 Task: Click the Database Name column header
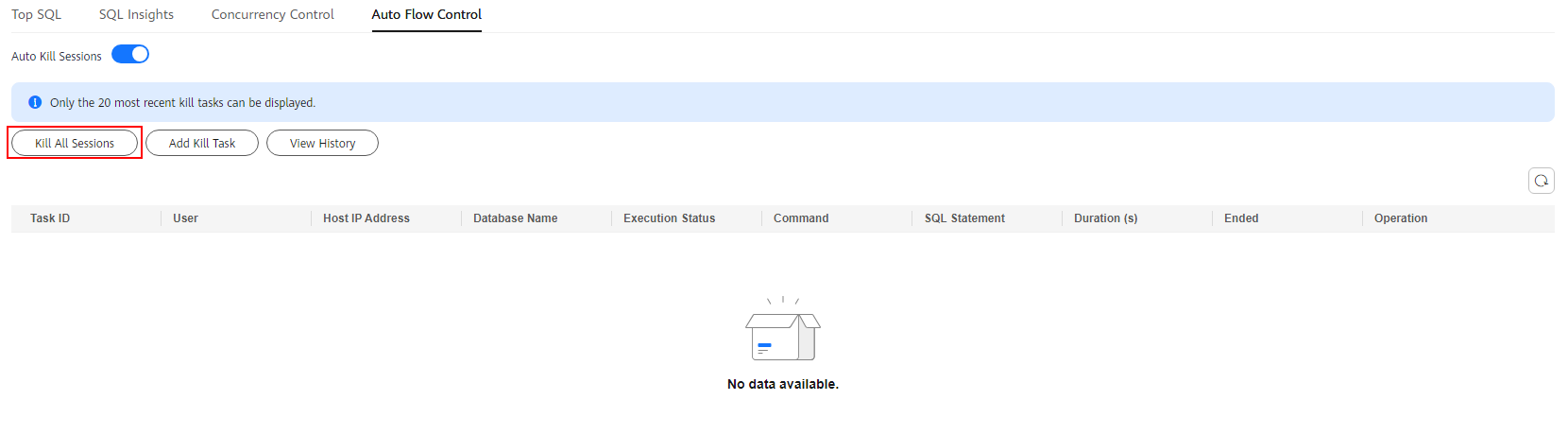pos(516,218)
